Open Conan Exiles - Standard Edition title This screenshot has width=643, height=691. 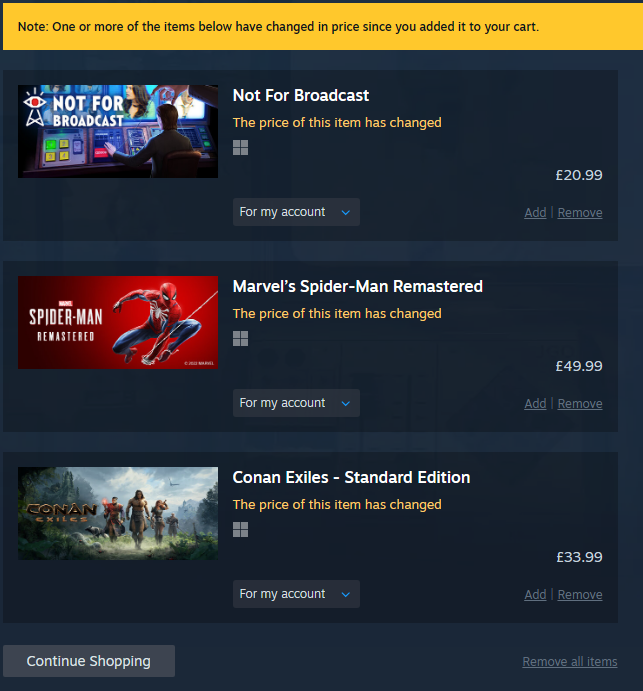[351, 477]
